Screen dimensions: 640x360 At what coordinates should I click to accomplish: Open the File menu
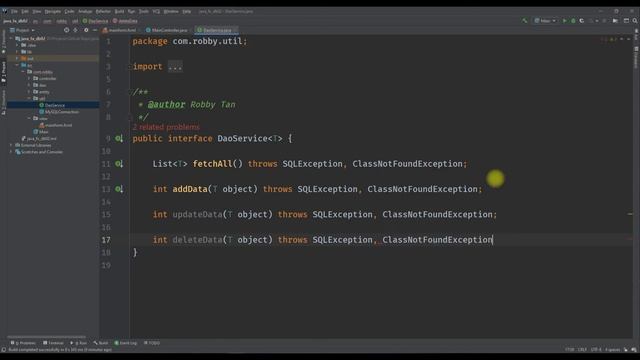(14, 11)
